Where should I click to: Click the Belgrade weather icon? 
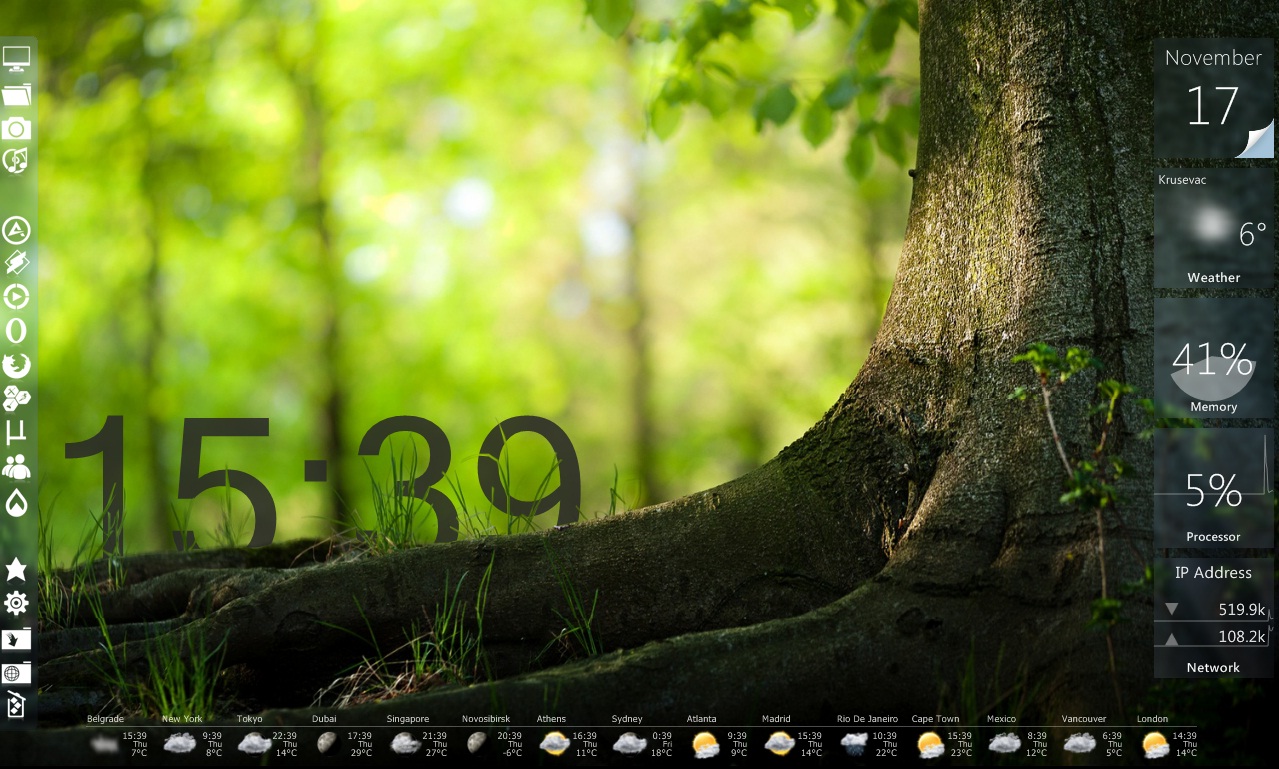coord(104,743)
